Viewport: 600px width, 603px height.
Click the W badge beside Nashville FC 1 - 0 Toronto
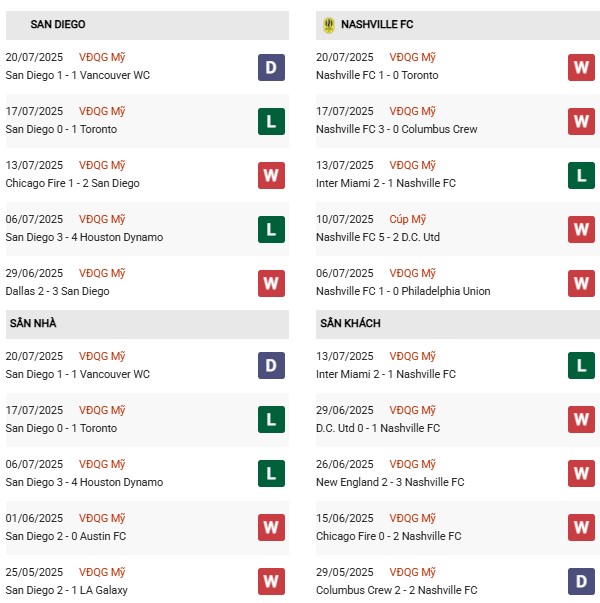[582, 68]
